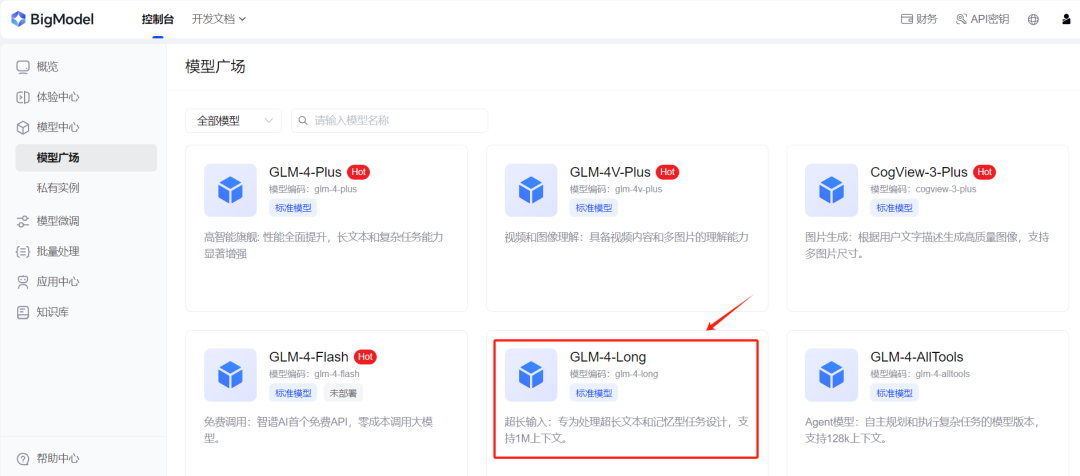
Task: Click the GLM-4V-Plus cube thumbnail
Action: tap(531, 190)
